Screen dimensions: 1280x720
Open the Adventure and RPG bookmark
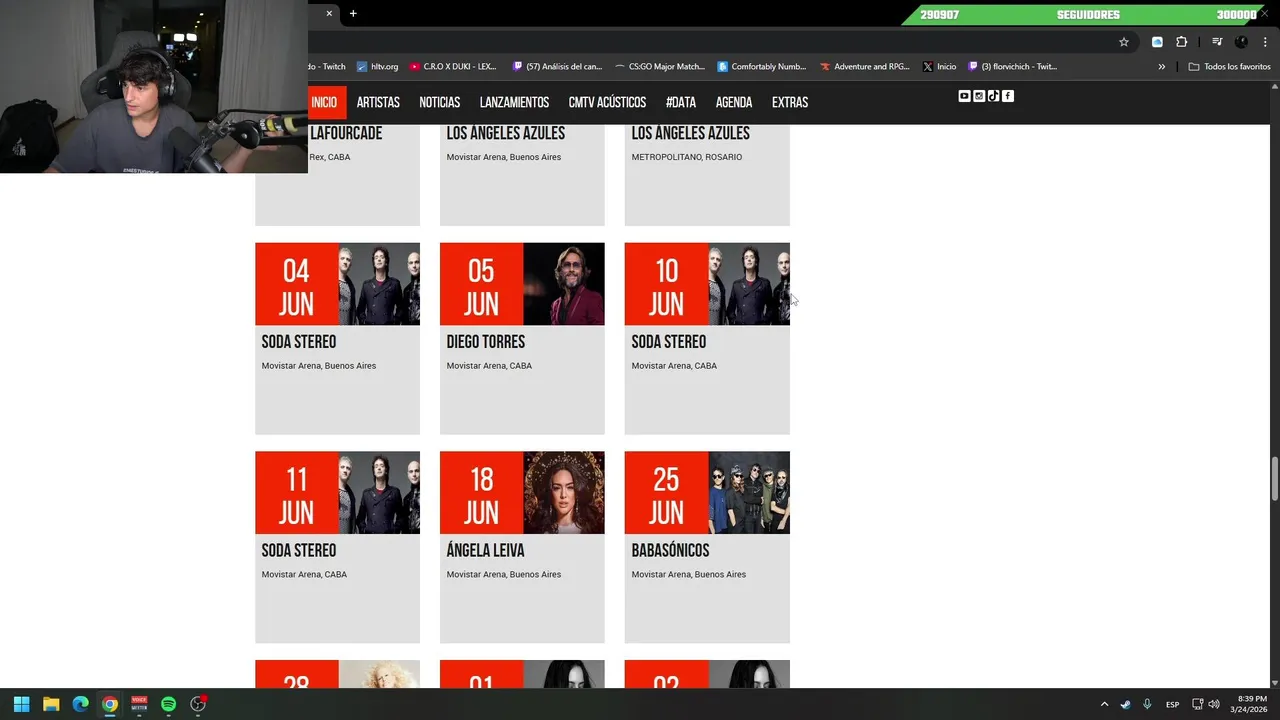865,67
